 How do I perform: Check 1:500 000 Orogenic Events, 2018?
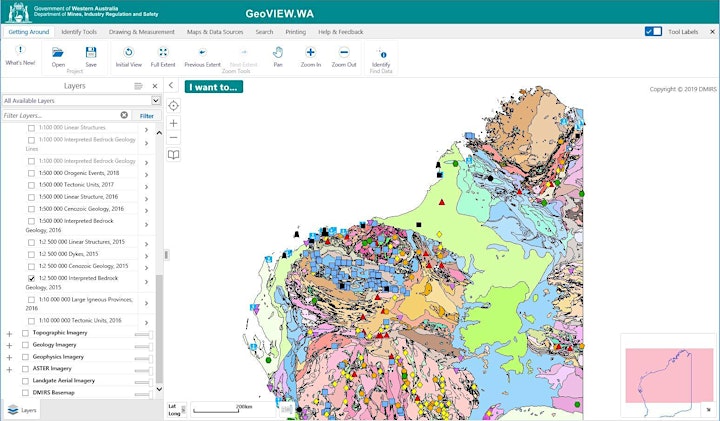(x=31, y=173)
